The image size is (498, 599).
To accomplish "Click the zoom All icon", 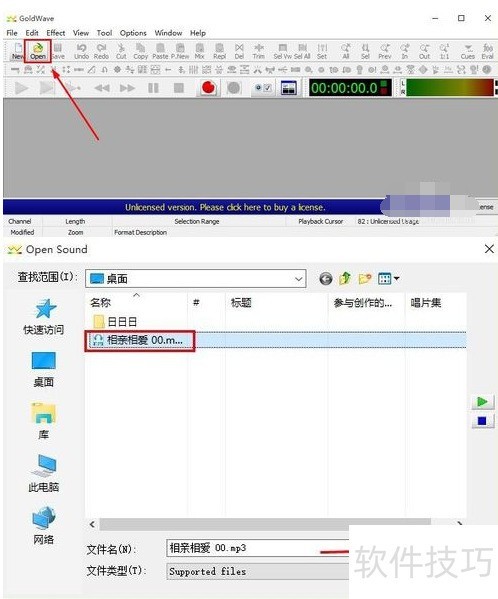I will click(x=346, y=51).
